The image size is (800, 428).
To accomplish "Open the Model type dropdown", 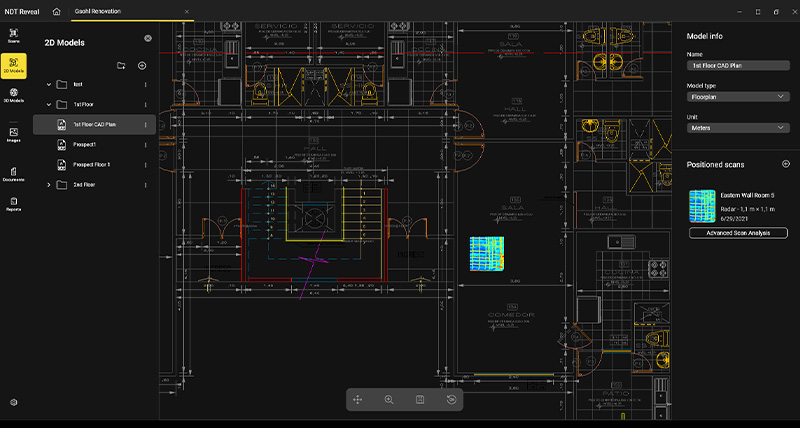I will click(738, 96).
